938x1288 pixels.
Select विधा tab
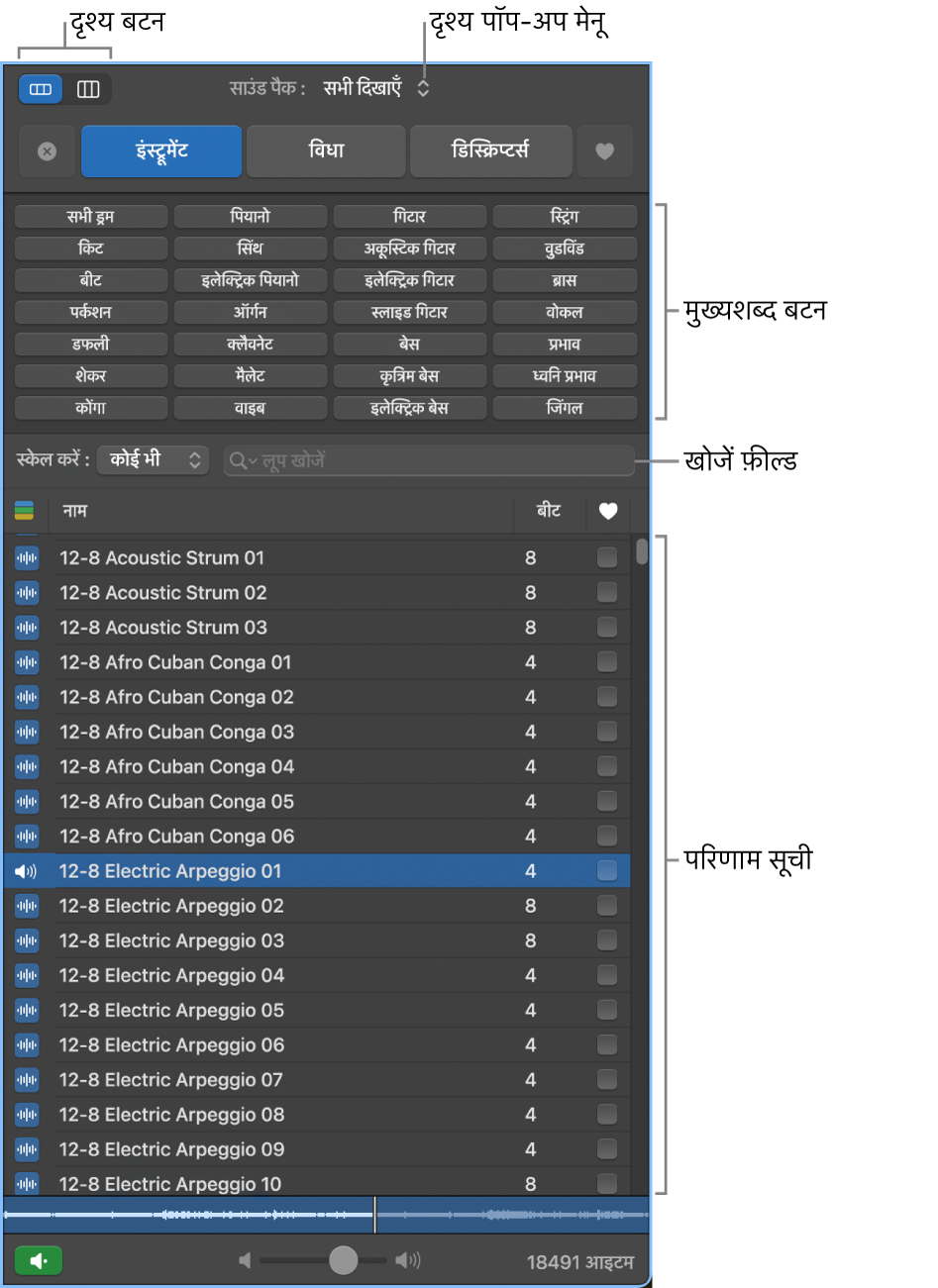click(x=326, y=151)
